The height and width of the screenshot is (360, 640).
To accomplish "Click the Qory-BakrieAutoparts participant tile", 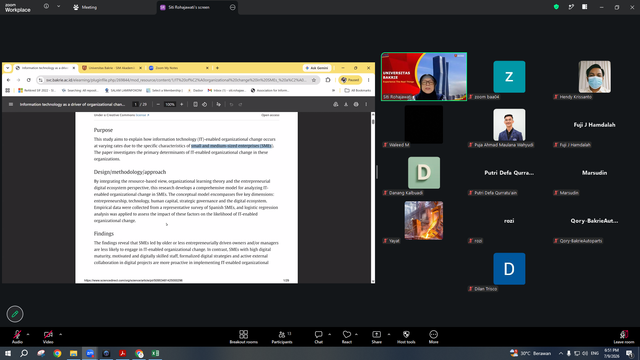I will click(x=594, y=221).
